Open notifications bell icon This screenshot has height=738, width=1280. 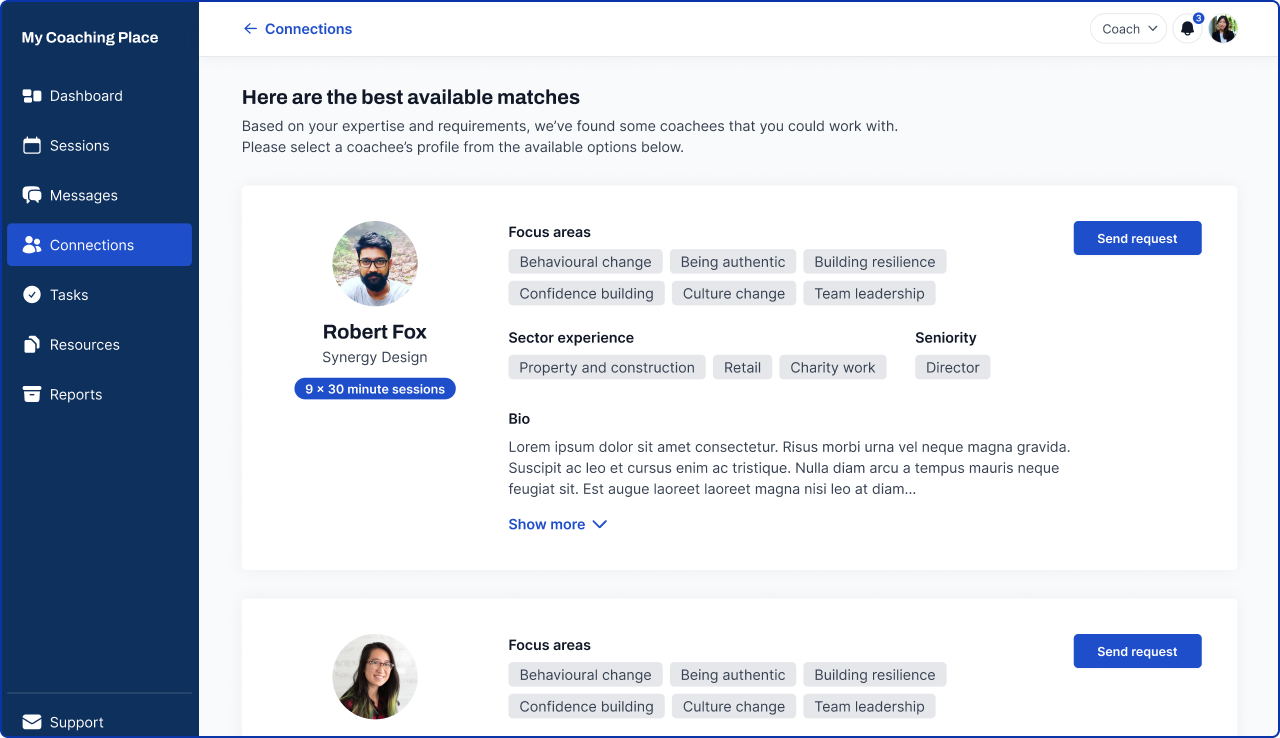(1187, 29)
